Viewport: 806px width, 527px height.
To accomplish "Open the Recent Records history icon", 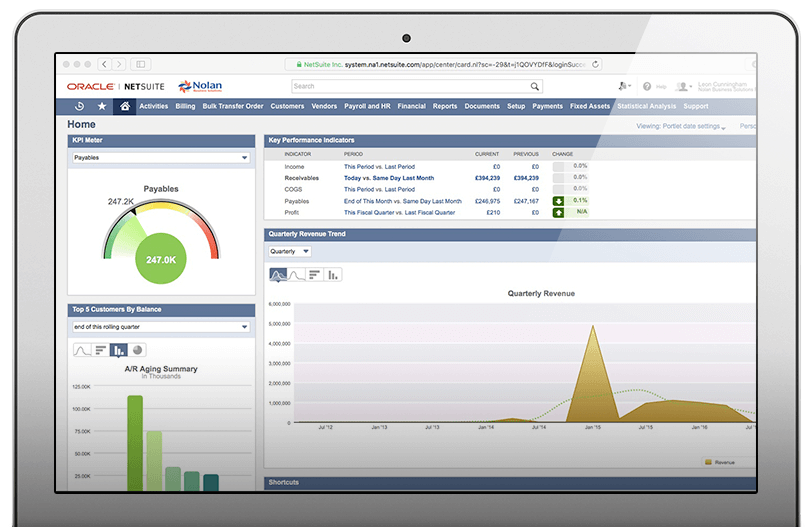I will [x=80, y=106].
